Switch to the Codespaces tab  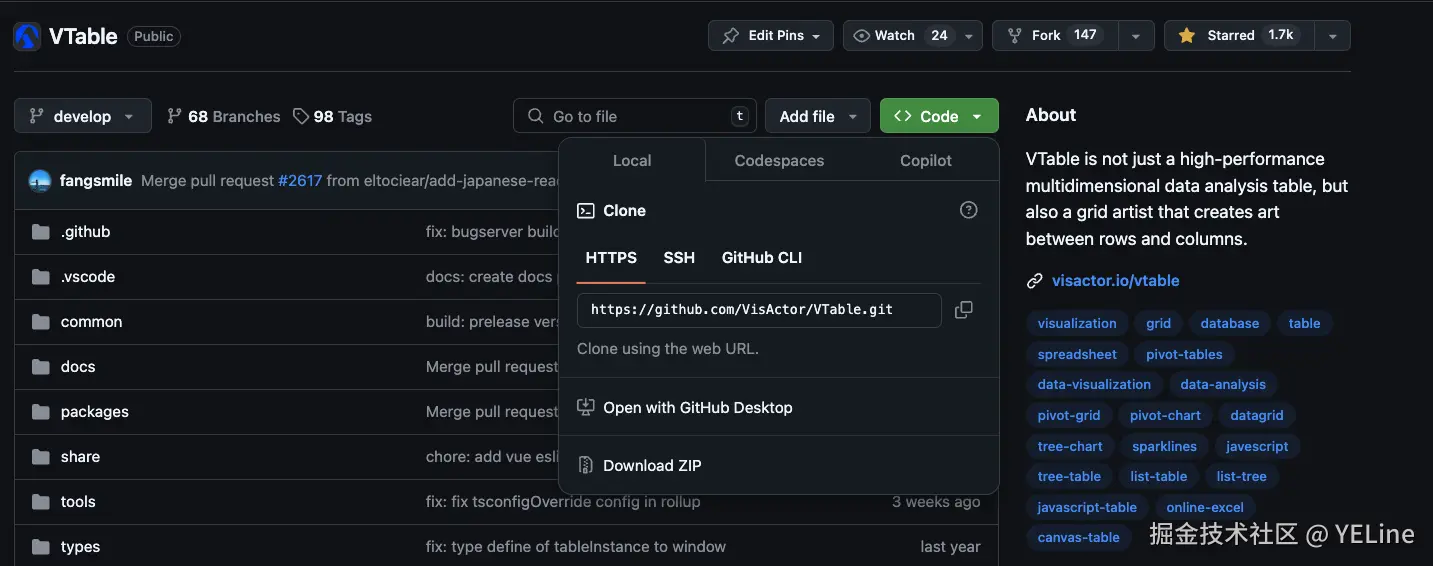(779, 161)
